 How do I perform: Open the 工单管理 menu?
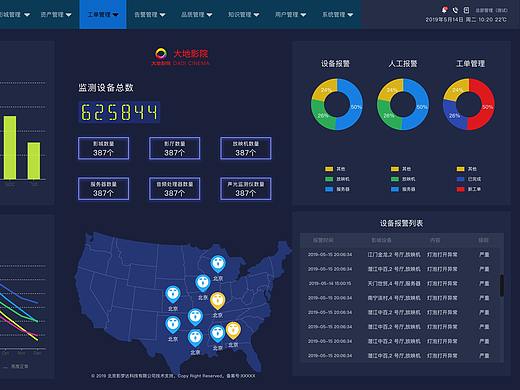(x=103, y=14)
